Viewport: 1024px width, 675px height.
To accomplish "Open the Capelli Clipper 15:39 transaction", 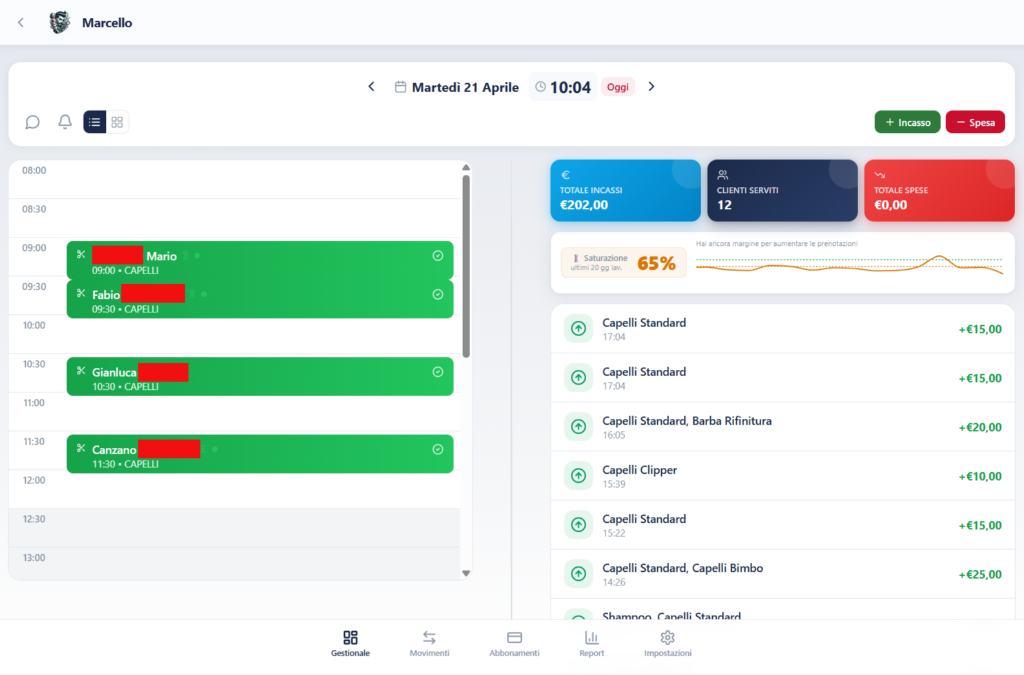I will tap(782, 476).
